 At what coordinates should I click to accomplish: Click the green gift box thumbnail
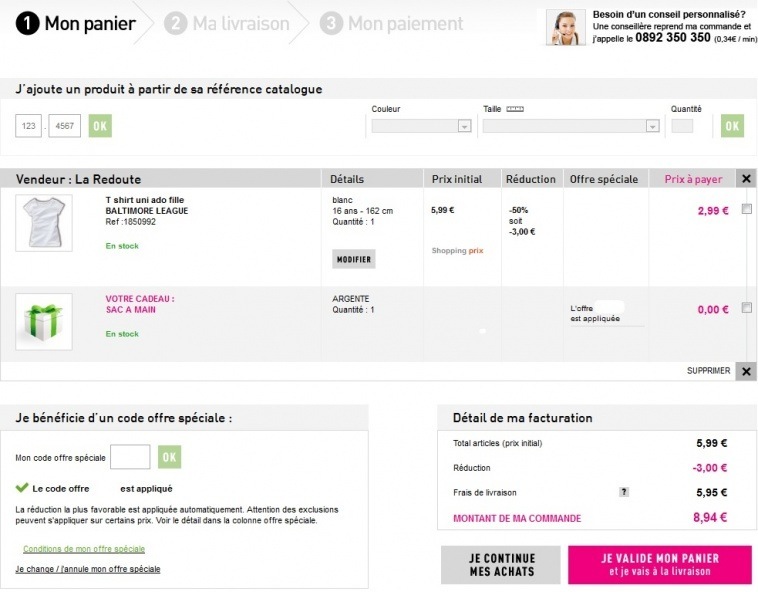[x=44, y=321]
